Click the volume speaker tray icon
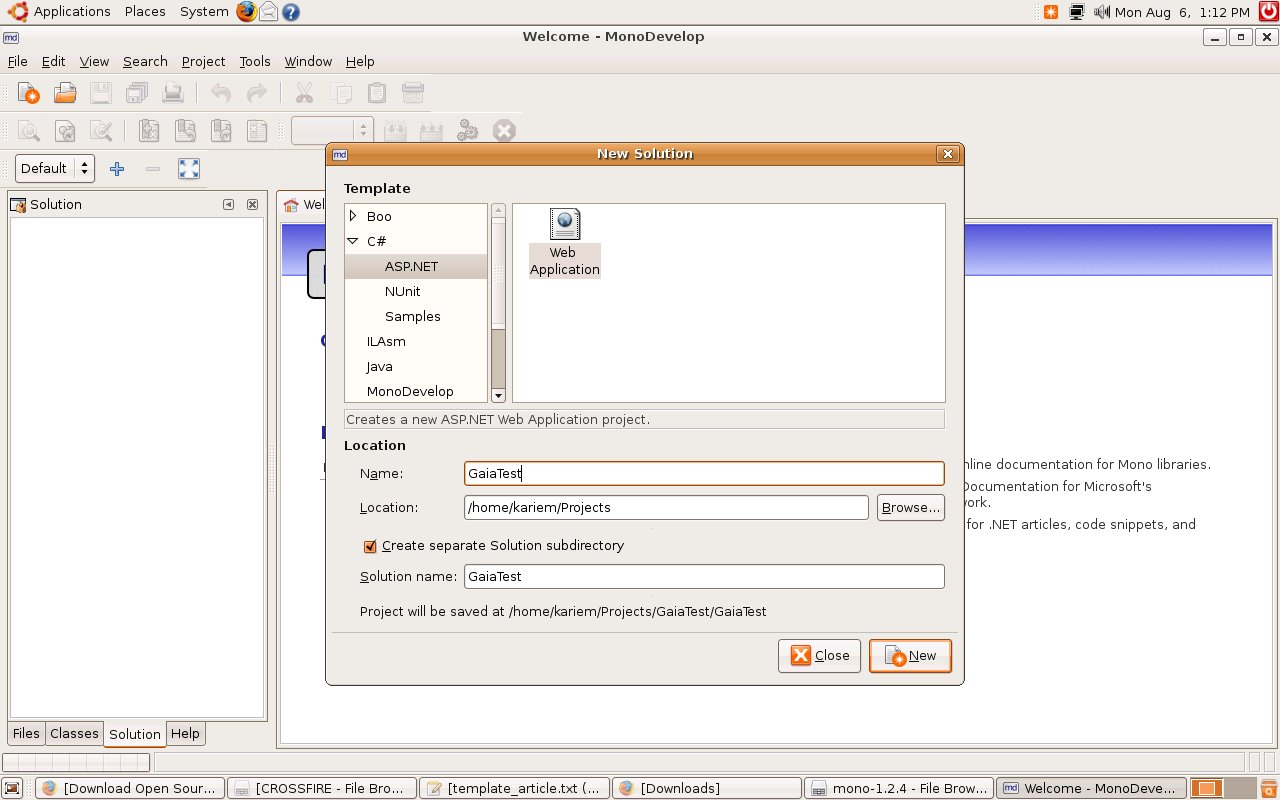The width and height of the screenshot is (1280, 800). click(1102, 12)
